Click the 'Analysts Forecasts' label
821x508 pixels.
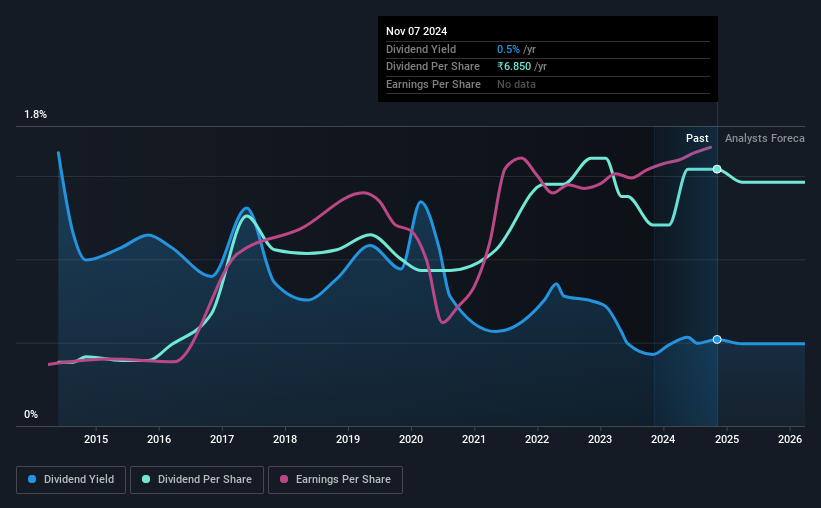764,138
